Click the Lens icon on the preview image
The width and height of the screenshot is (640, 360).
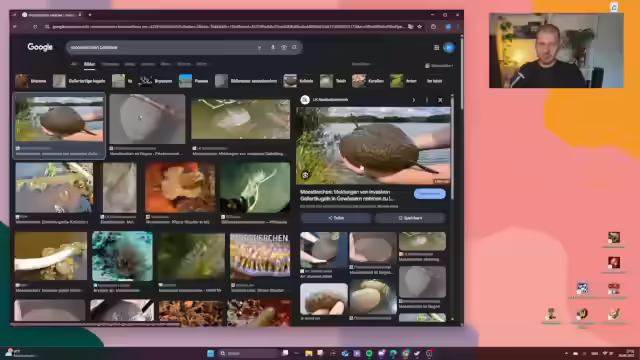[305, 175]
